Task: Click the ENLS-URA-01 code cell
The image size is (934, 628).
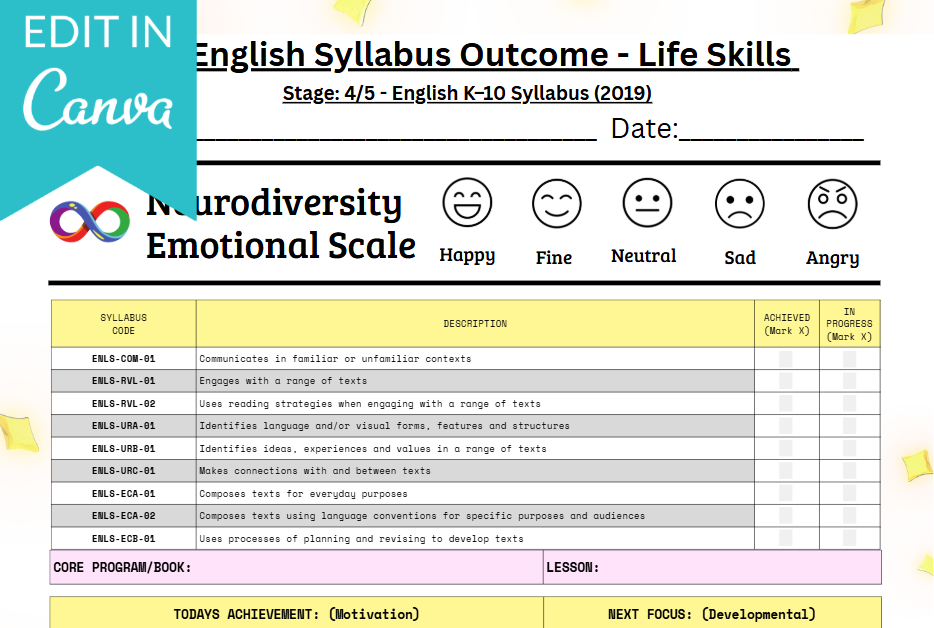Action: [x=123, y=425]
